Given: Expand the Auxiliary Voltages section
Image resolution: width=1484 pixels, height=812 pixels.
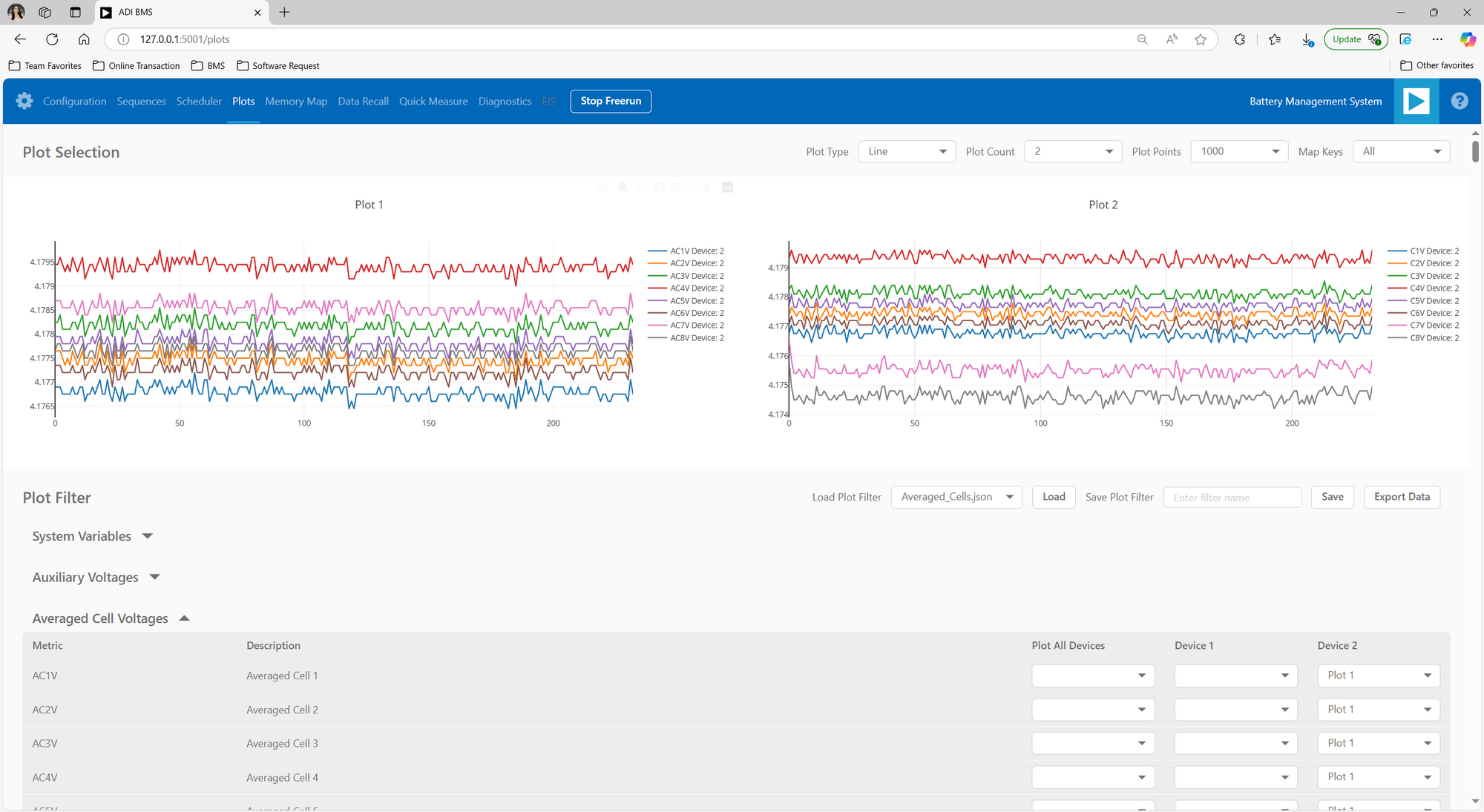Looking at the screenshot, I should click(96, 577).
